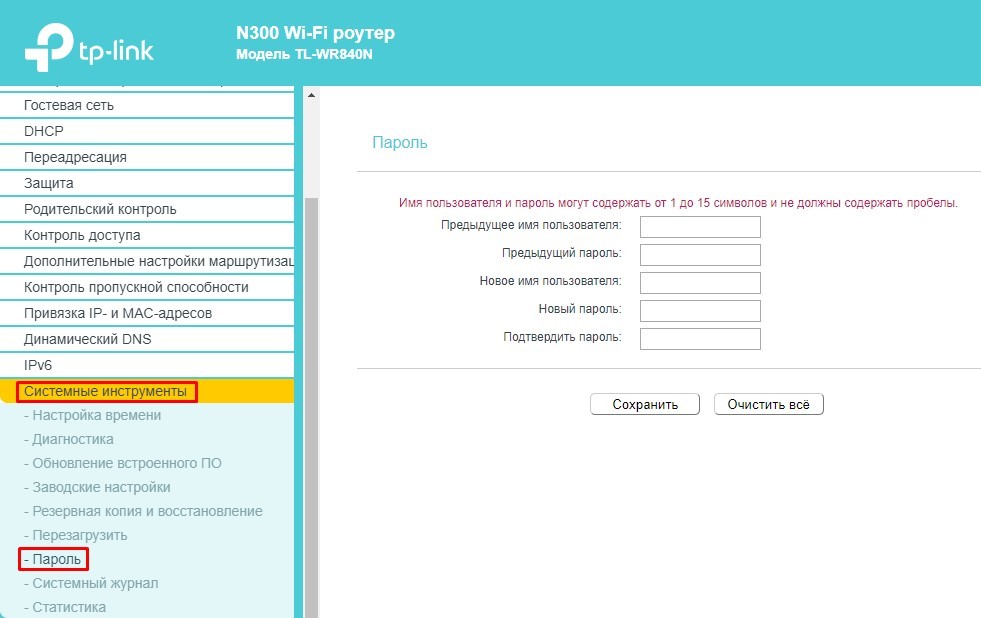The height and width of the screenshot is (618, 981).
Task: Select Переадресация in the sidebar
Action: coord(75,157)
